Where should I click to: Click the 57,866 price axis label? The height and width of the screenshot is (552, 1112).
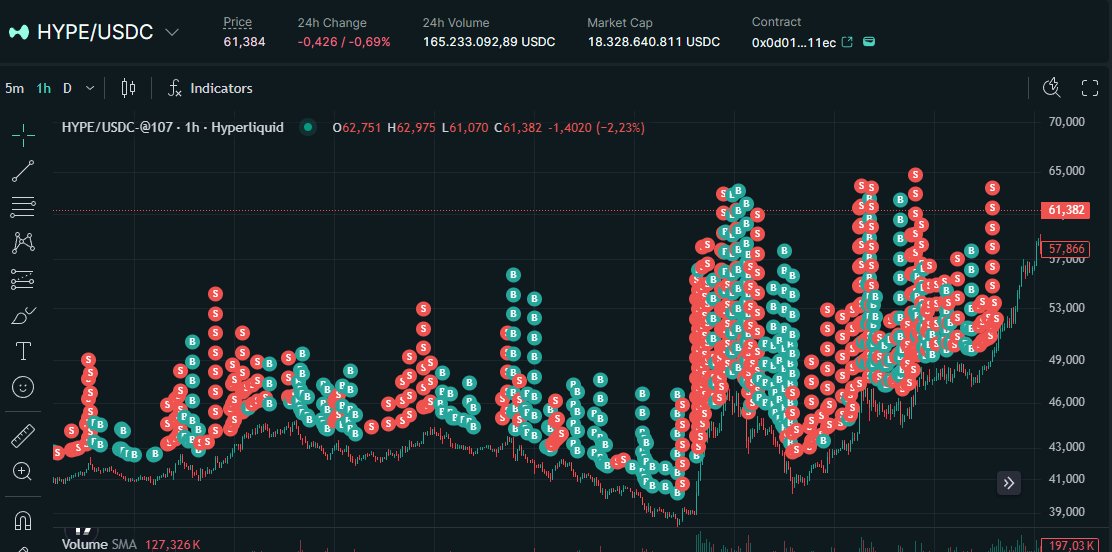1065,248
